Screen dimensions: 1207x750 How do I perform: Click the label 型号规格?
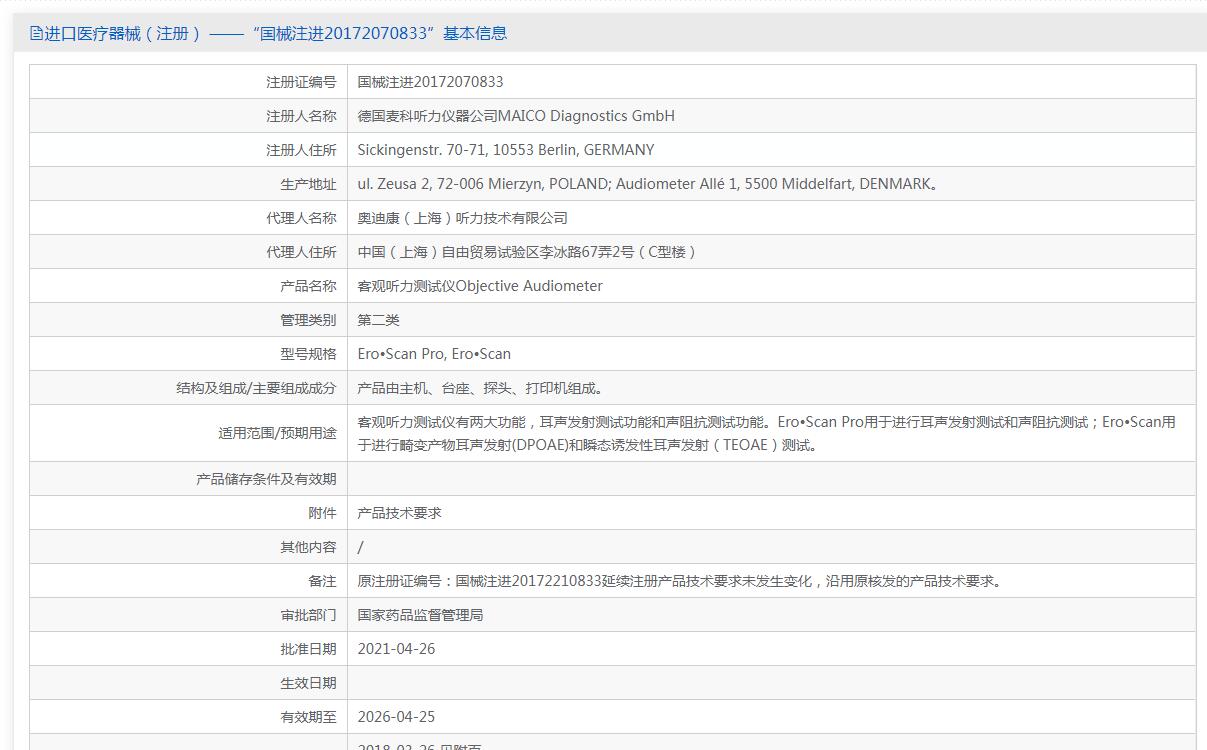click(x=308, y=354)
